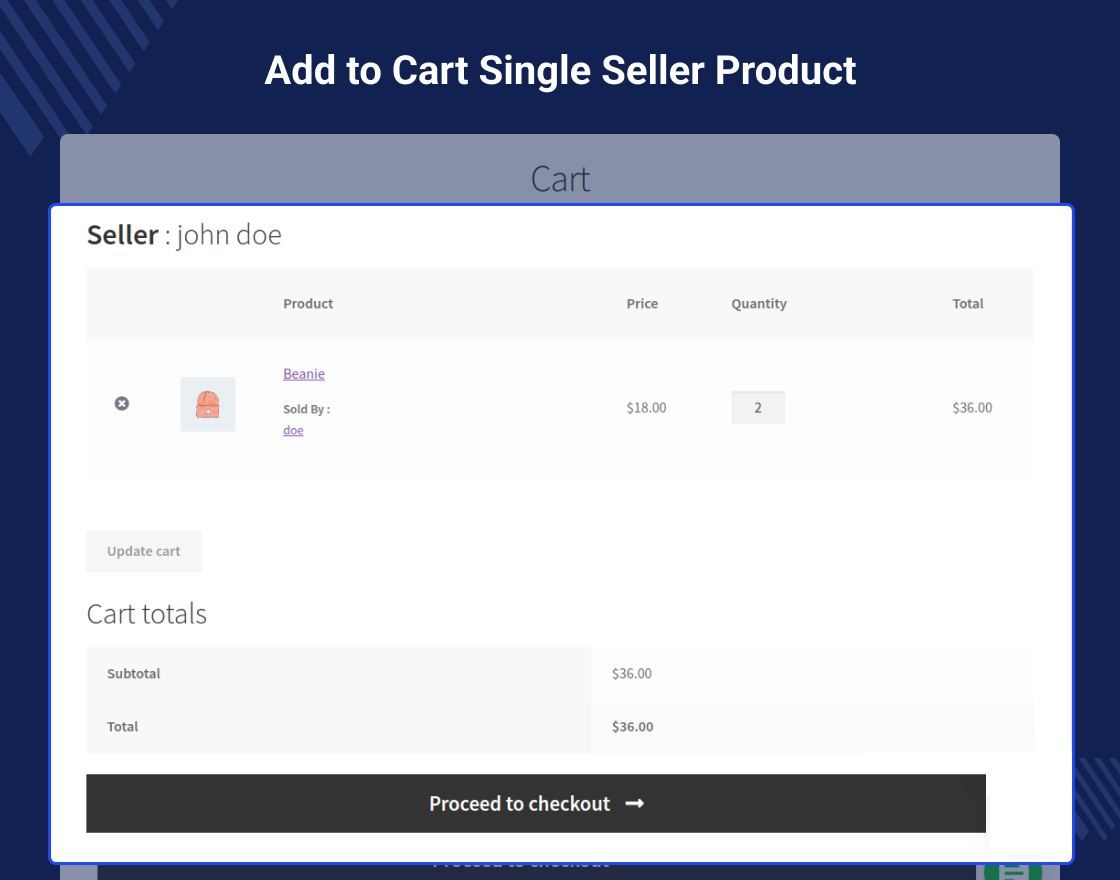Click the Cart page title
The height and width of the screenshot is (880, 1120).
pos(560,179)
